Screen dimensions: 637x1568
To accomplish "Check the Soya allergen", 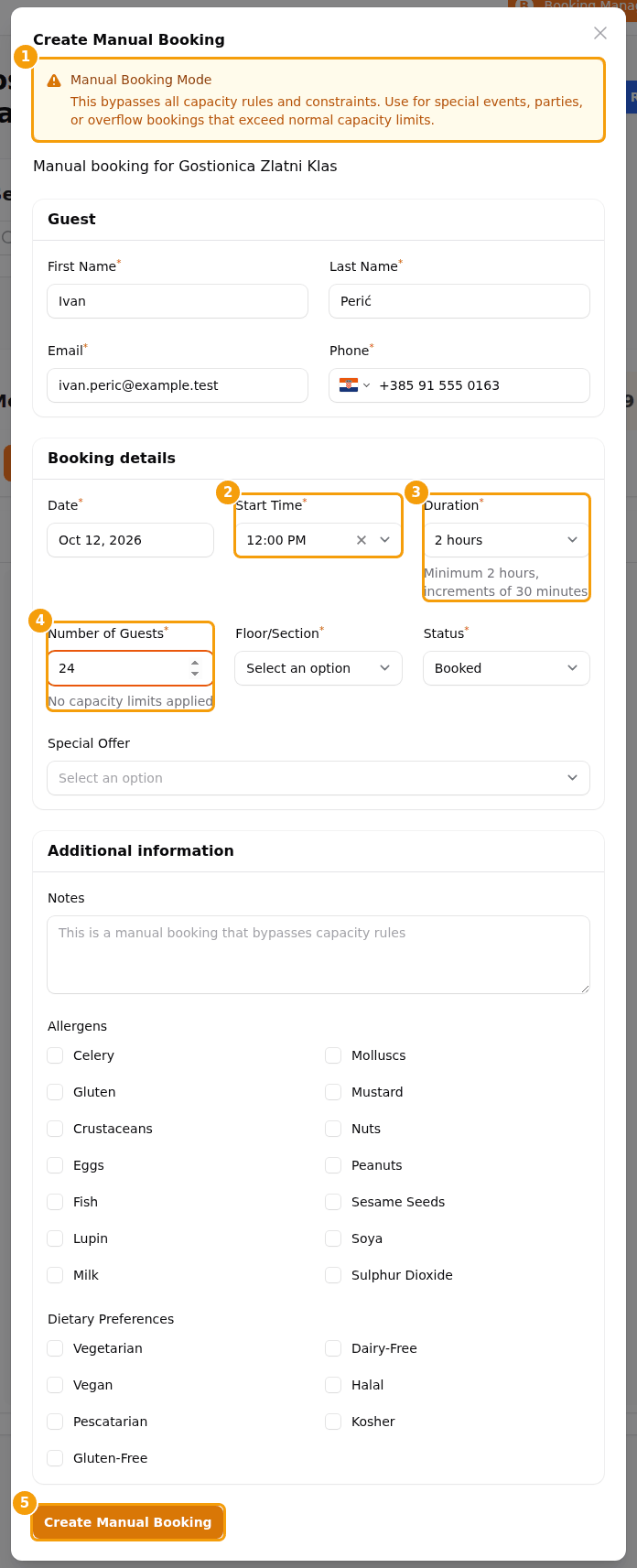I will [x=333, y=1238].
